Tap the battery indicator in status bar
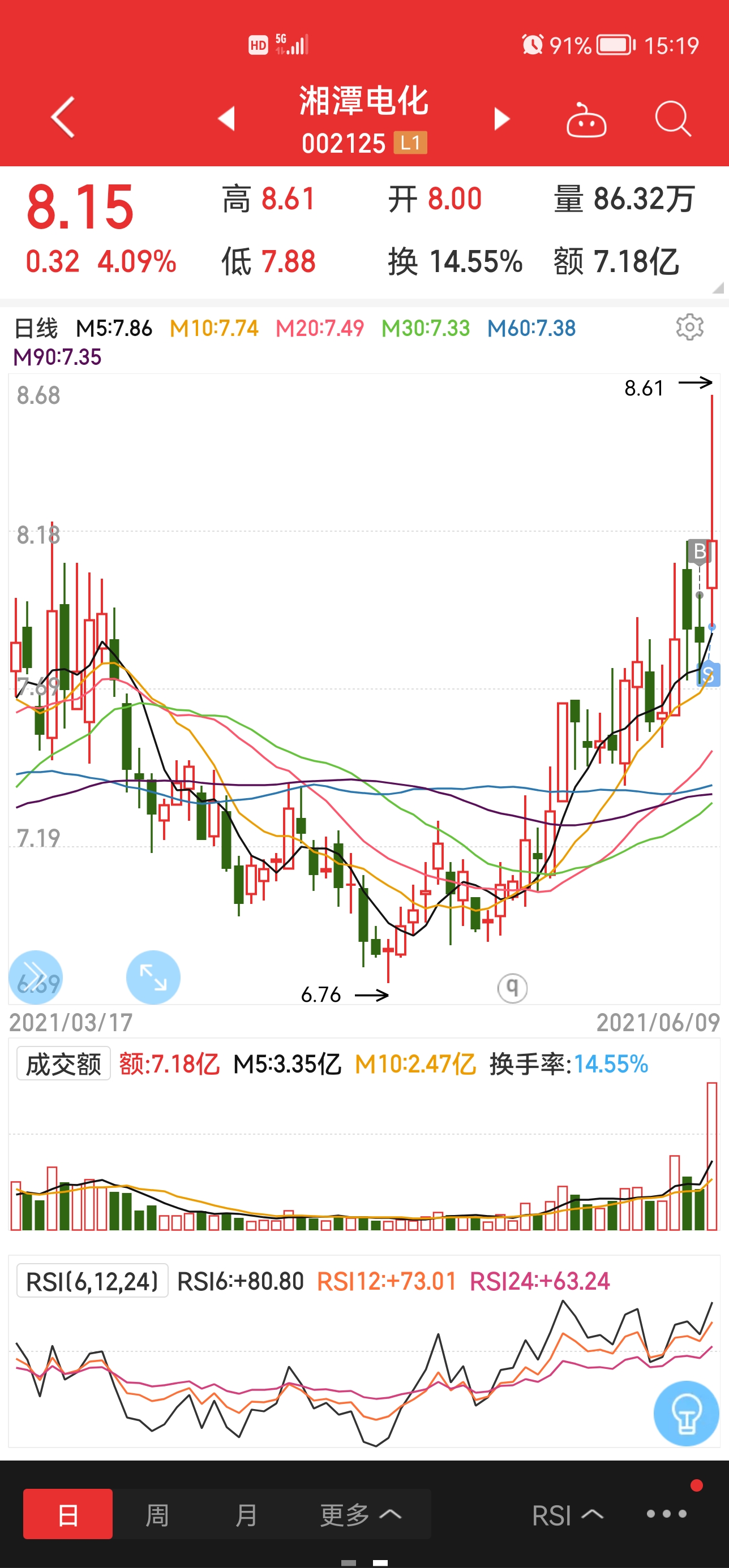The height and width of the screenshot is (1568, 729). point(616,45)
